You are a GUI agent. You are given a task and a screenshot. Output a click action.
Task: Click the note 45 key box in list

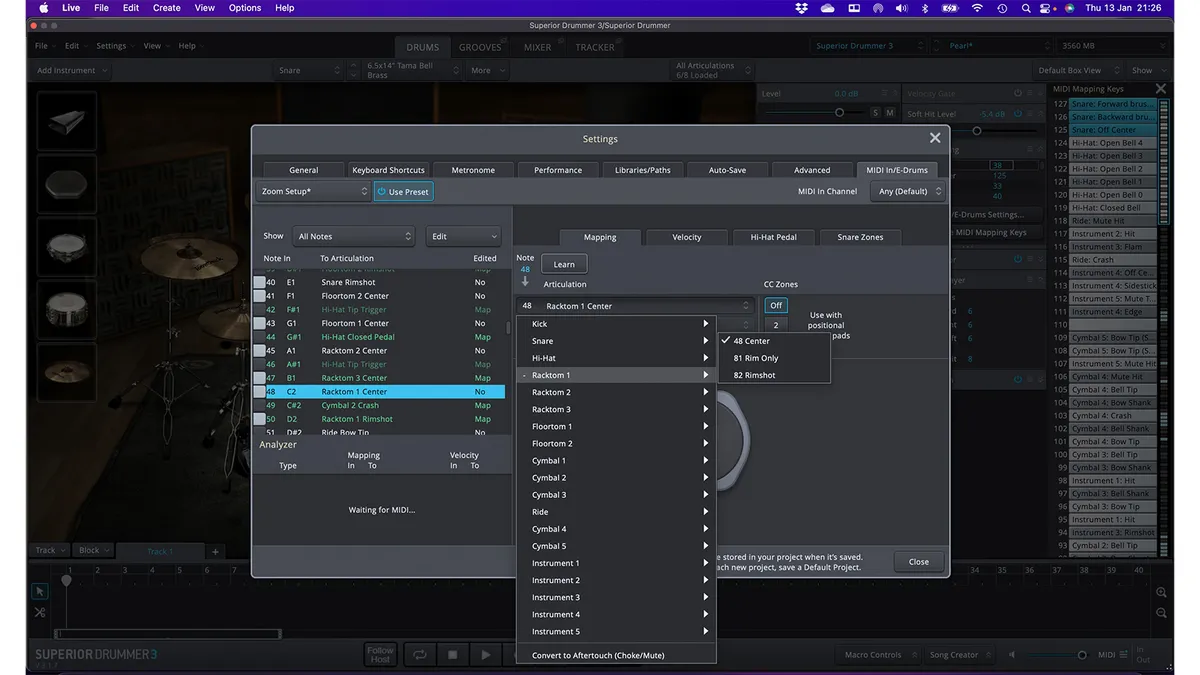tap(259, 351)
